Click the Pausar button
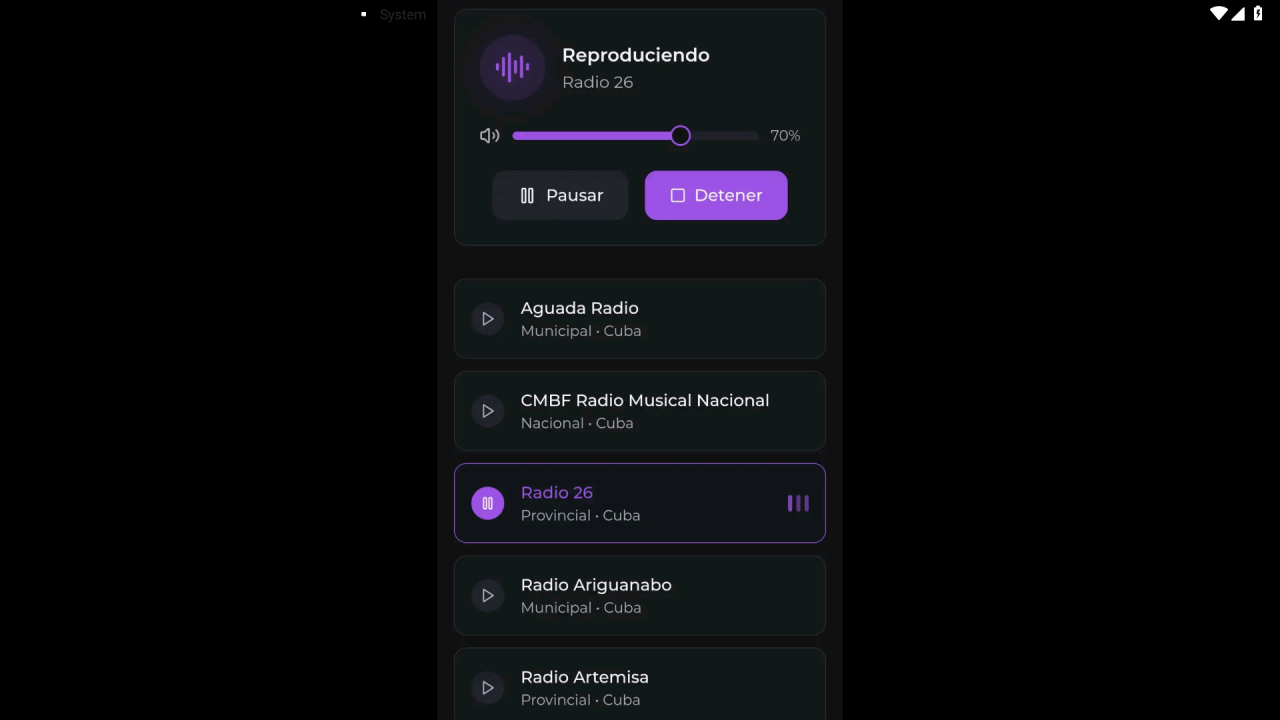 [x=560, y=195]
